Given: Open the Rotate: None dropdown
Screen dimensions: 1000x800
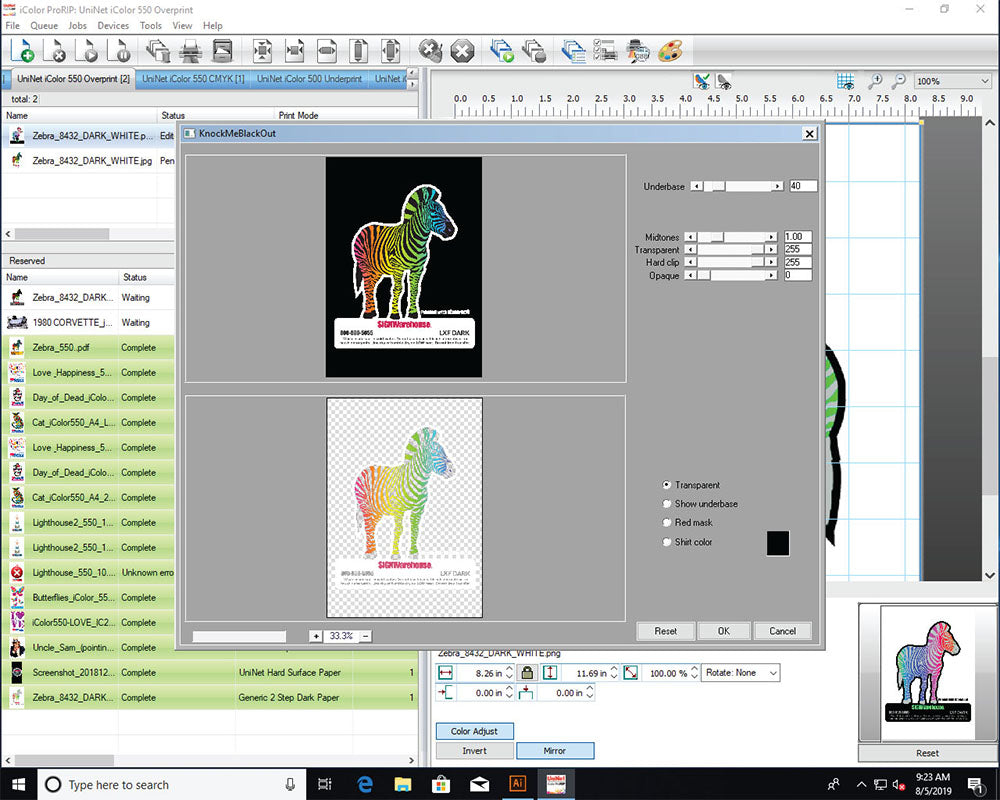Looking at the screenshot, I should (740, 672).
